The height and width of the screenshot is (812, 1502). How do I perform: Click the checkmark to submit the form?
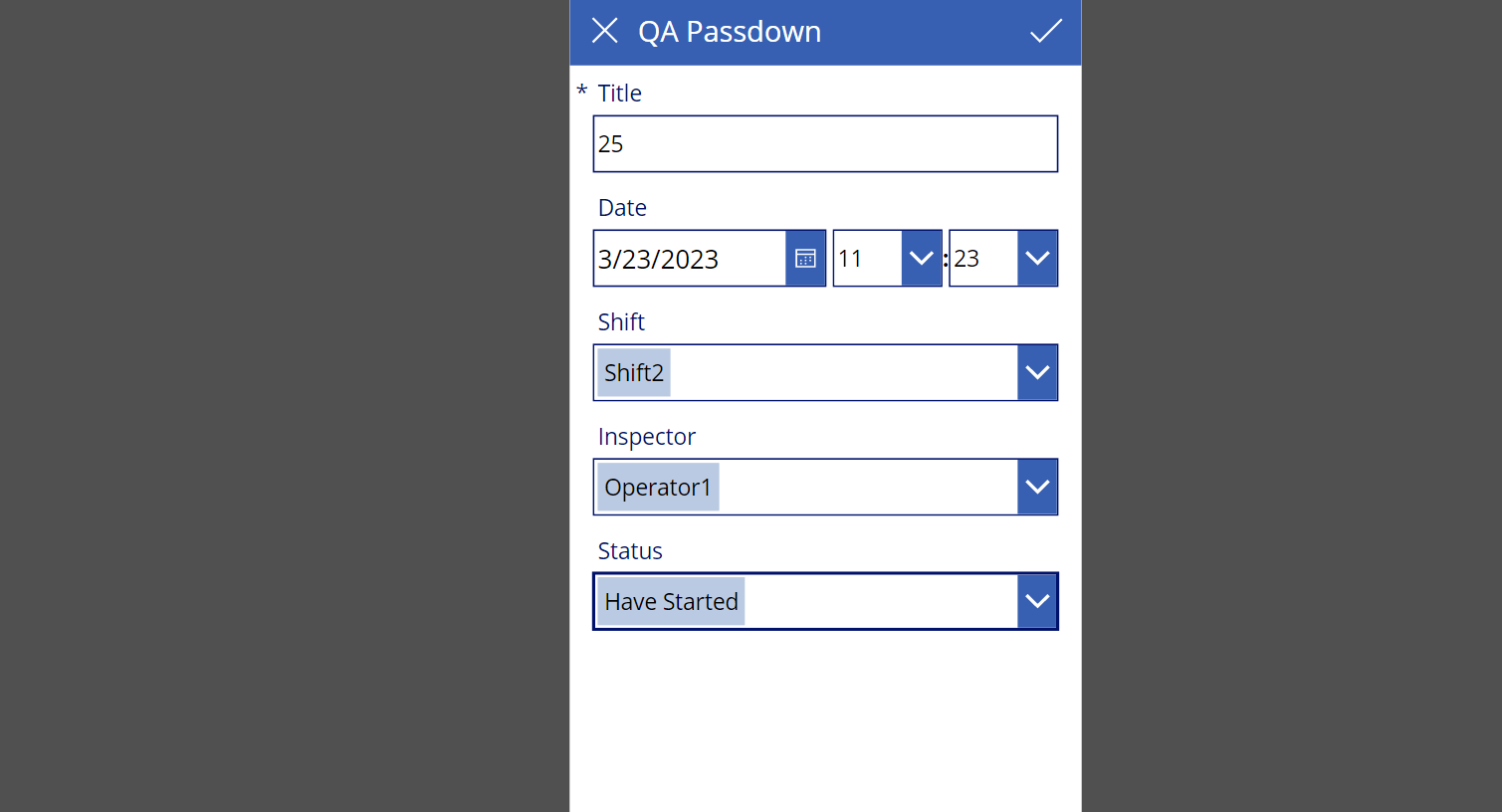point(1045,31)
